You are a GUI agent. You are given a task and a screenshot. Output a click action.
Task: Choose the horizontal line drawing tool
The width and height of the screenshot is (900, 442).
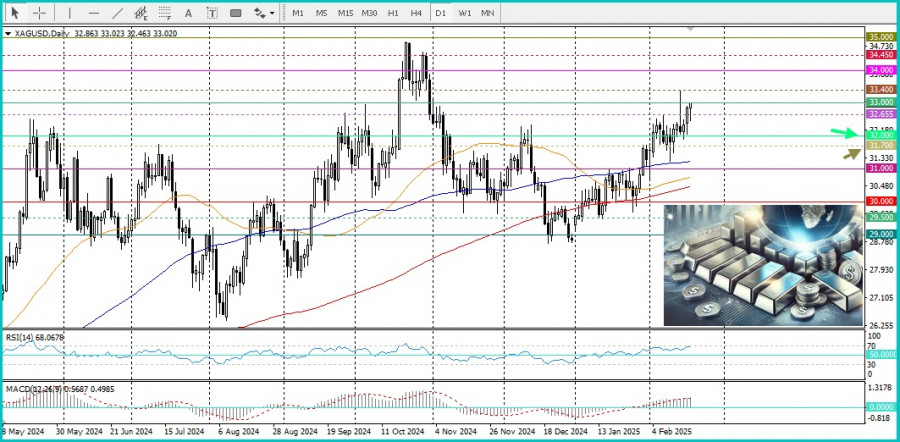pos(93,13)
